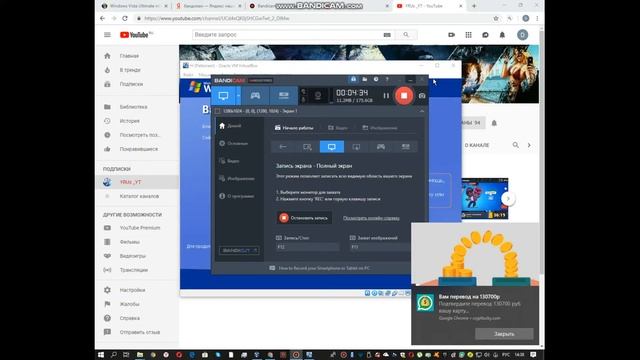640x360 pixels.
Task: Open the BANDICUT button in Bandicam sidebar
Action: click(x=239, y=250)
